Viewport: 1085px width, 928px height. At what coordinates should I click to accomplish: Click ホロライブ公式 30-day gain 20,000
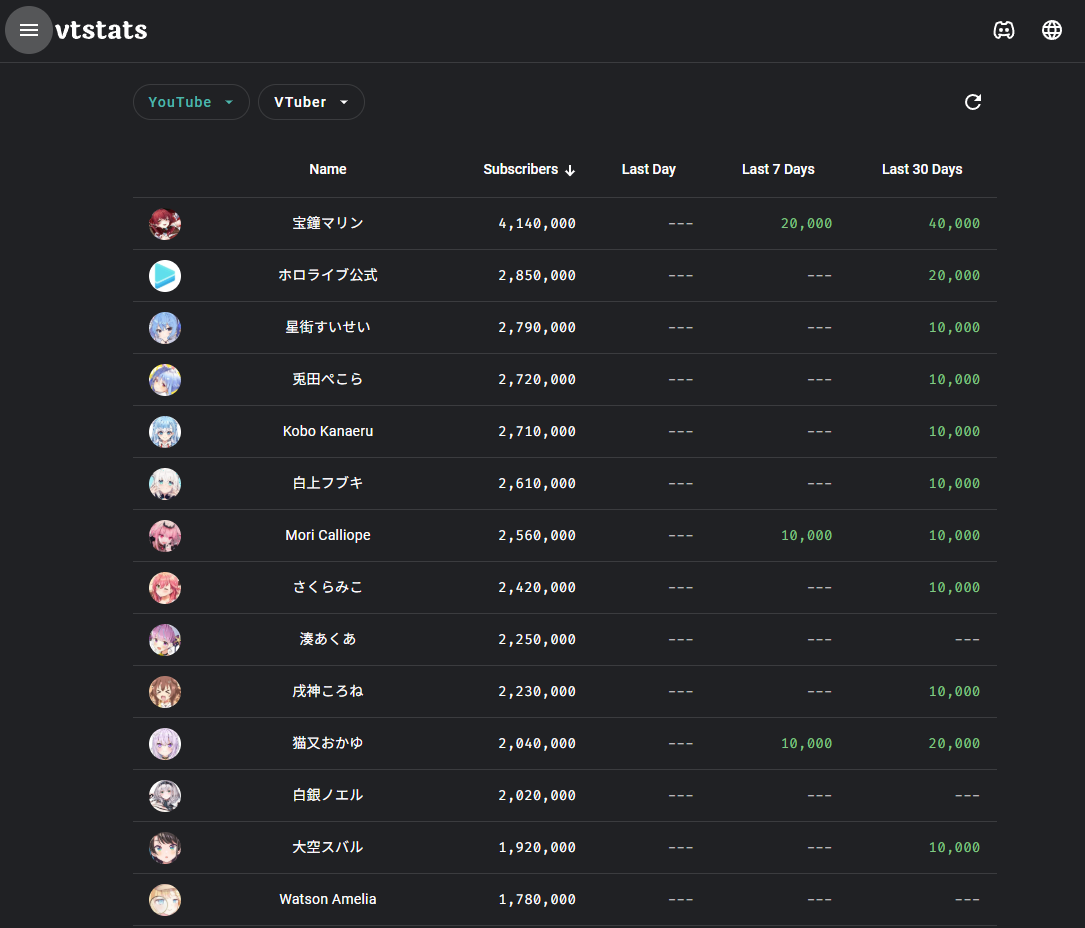coord(954,275)
